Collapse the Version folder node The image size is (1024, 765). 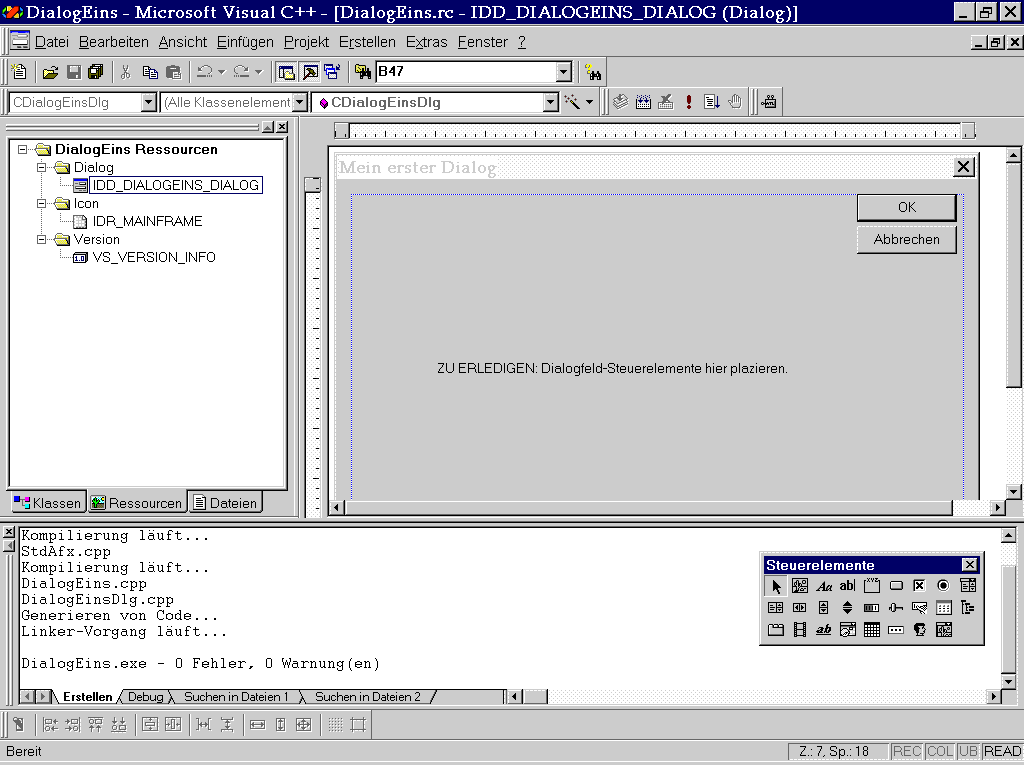42,239
